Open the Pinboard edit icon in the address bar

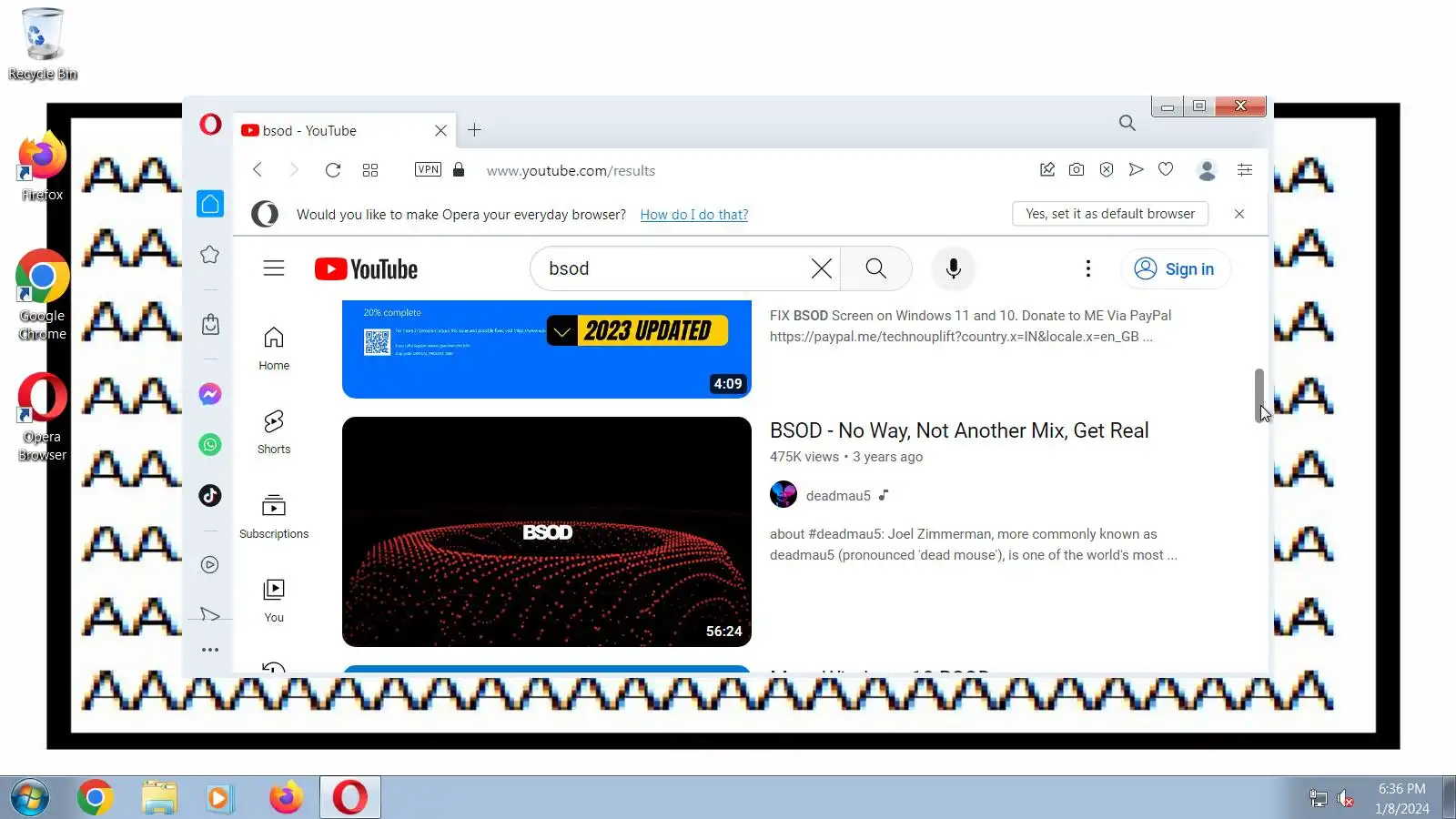[1047, 169]
